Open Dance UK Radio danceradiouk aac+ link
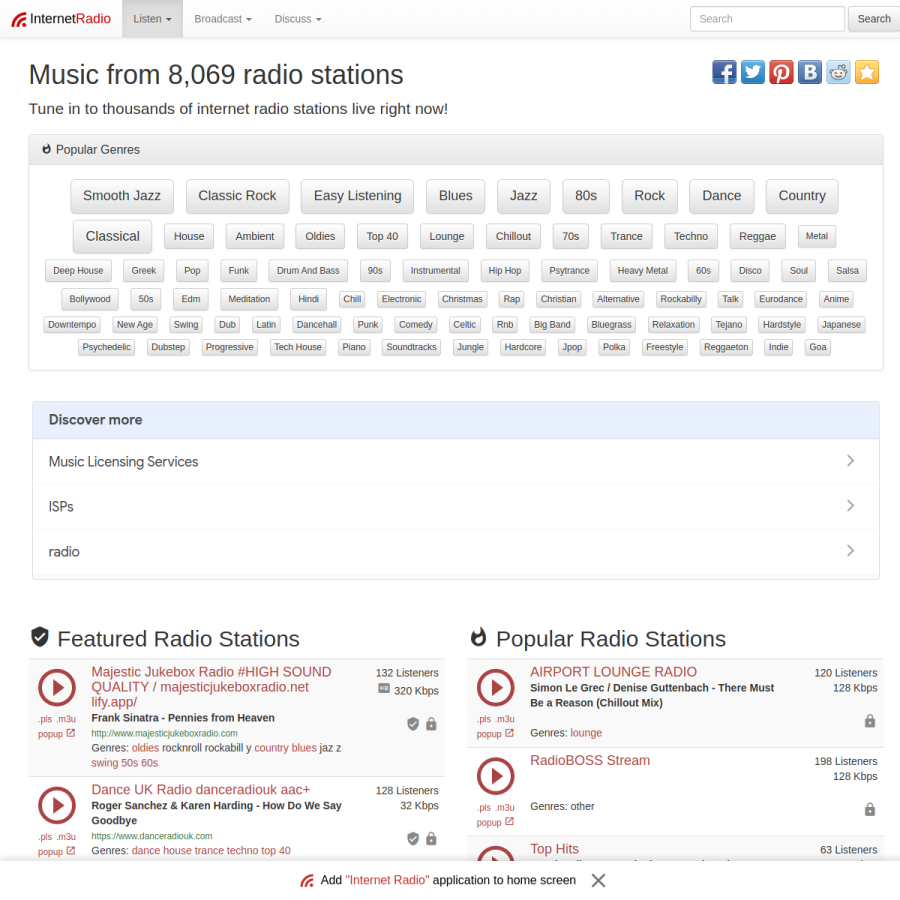The height and width of the screenshot is (900, 900). click(201, 790)
